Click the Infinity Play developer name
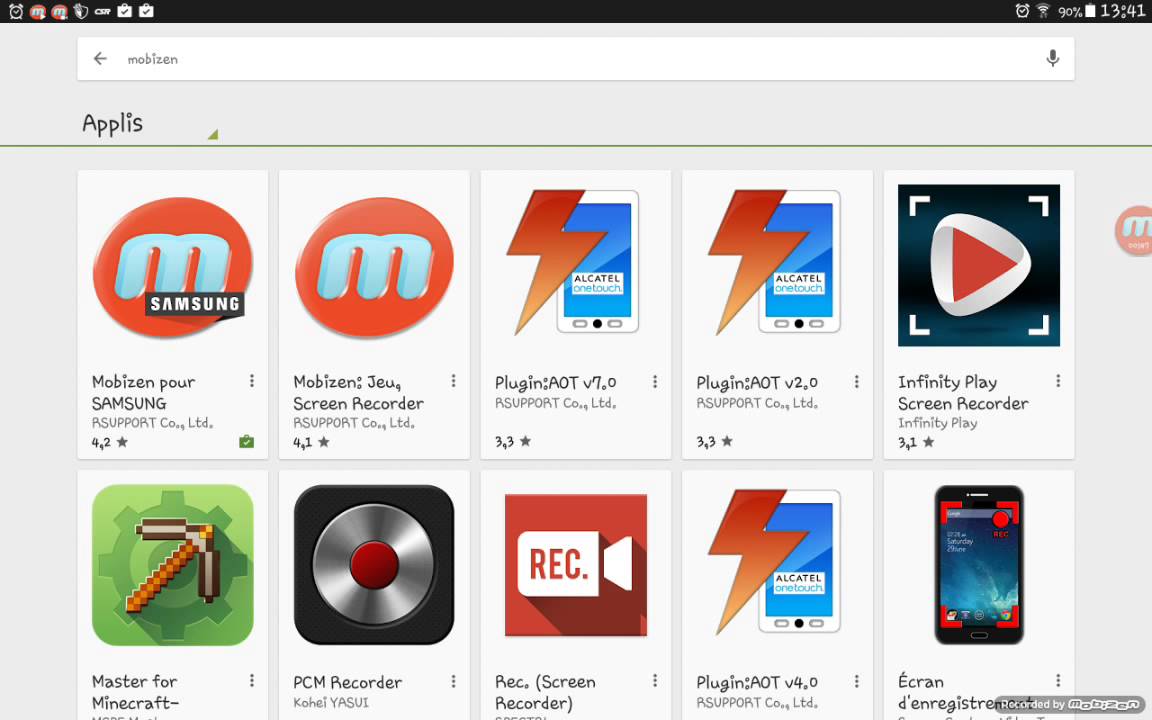 [937, 423]
